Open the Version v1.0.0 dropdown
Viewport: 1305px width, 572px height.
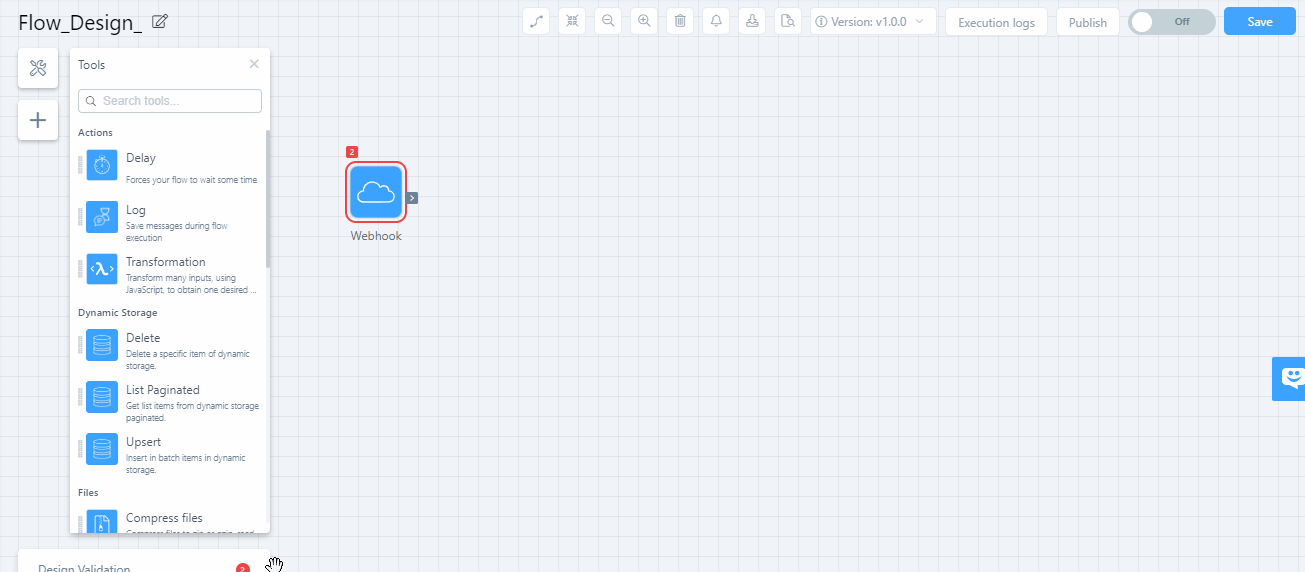(873, 21)
